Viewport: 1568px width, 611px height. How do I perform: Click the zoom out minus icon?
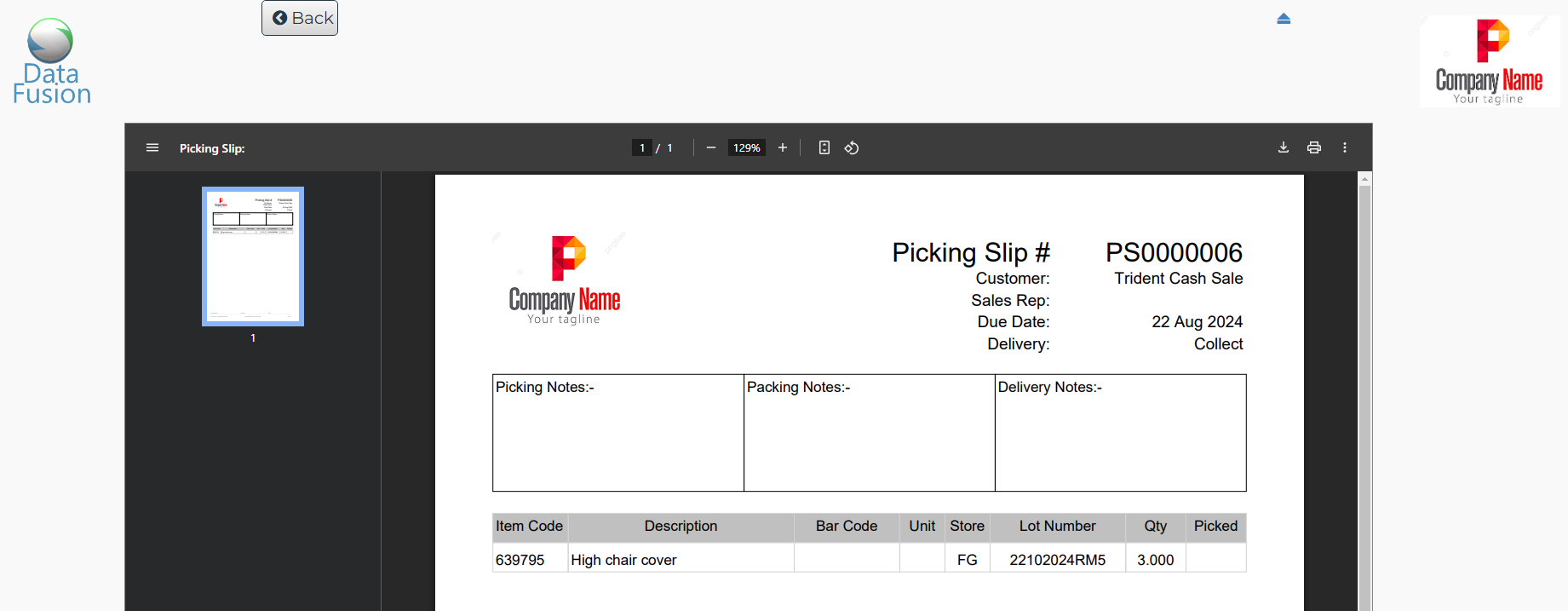(x=711, y=147)
